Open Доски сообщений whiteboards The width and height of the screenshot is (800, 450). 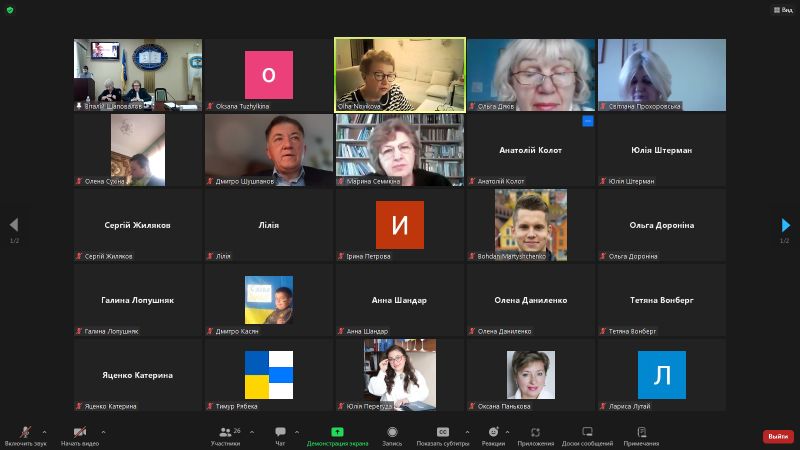point(587,435)
